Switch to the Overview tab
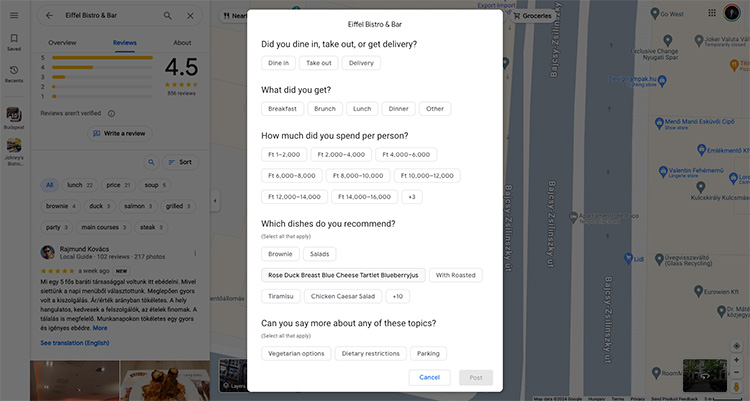Viewport: 750px width, 401px height. [62, 43]
